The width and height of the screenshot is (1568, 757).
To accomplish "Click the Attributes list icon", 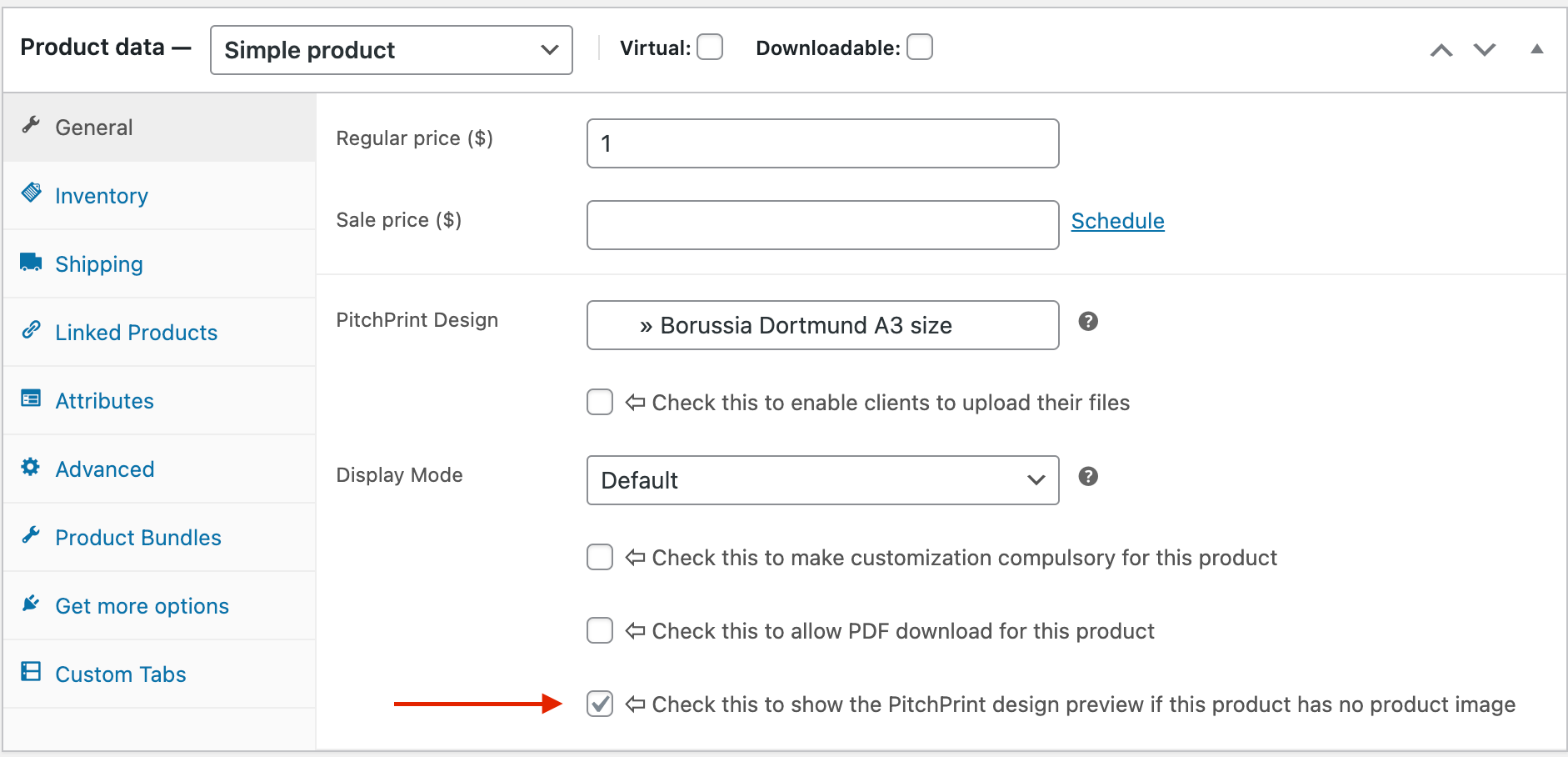I will tap(31, 399).
